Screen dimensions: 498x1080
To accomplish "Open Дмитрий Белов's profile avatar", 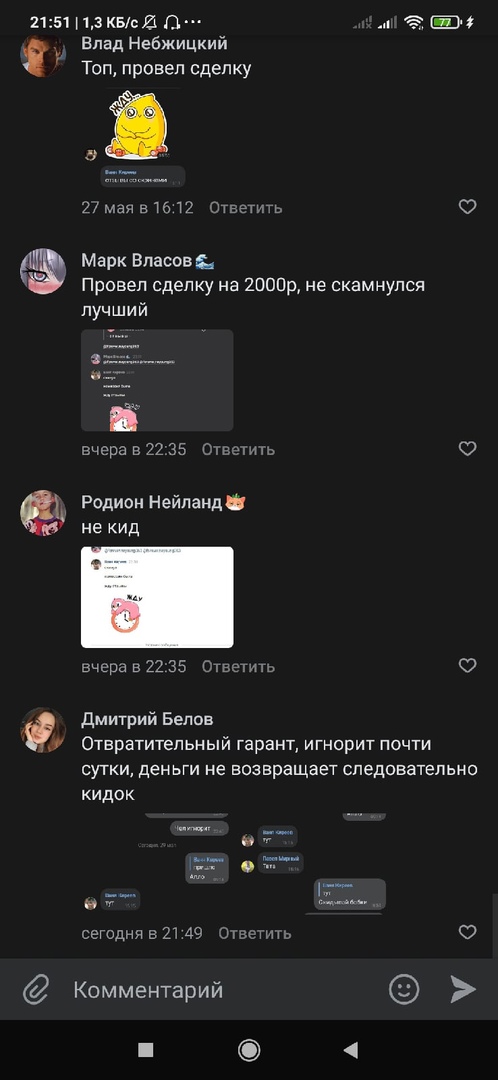I will (x=43, y=729).
